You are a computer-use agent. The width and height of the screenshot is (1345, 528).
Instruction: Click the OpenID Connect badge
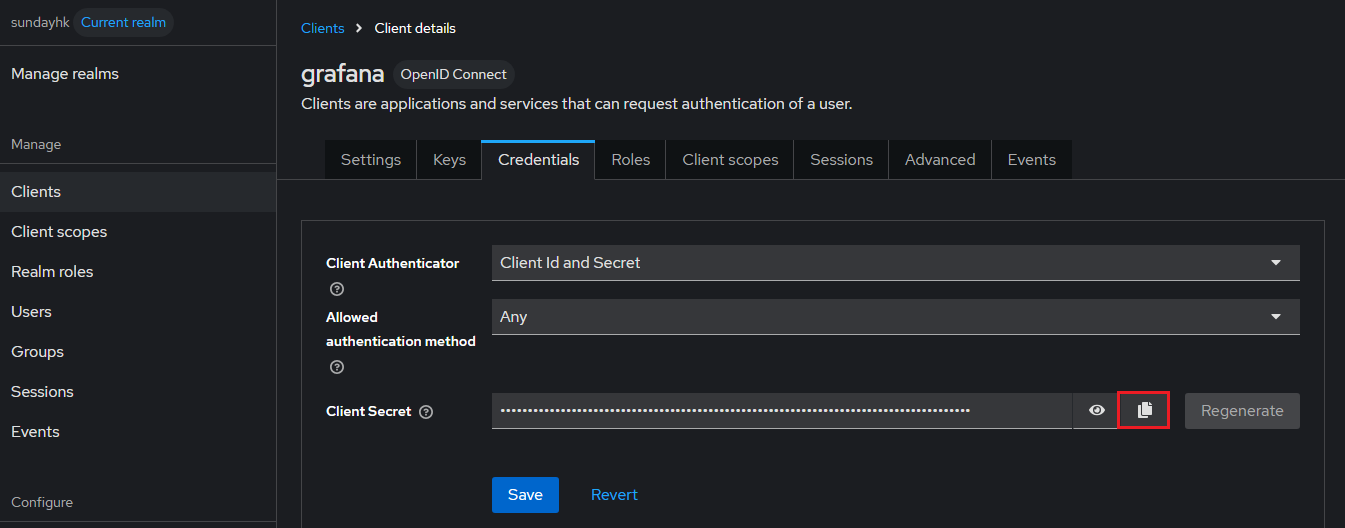pos(453,74)
